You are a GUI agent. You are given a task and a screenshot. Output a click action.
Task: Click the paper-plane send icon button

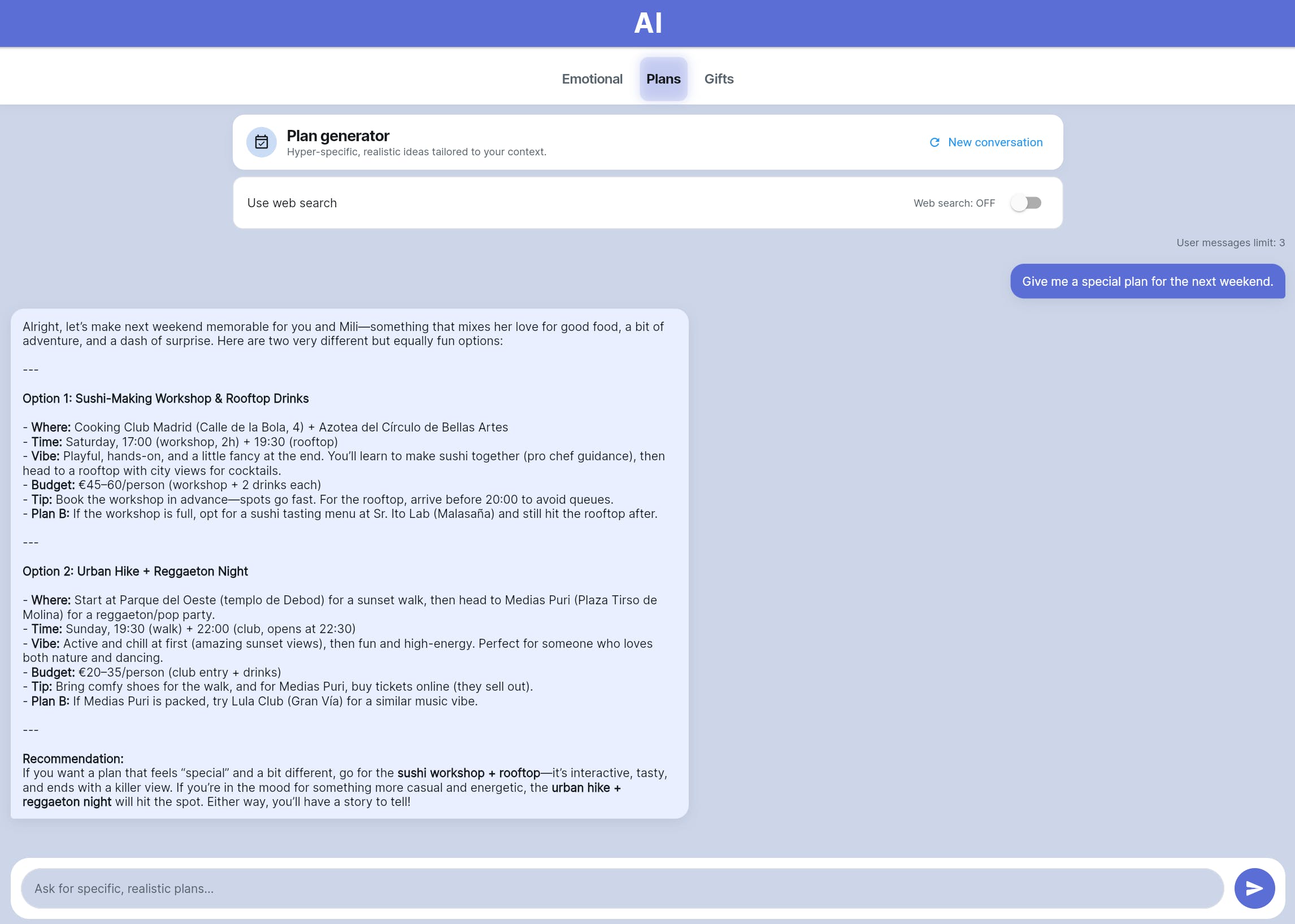pos(1254,888)
